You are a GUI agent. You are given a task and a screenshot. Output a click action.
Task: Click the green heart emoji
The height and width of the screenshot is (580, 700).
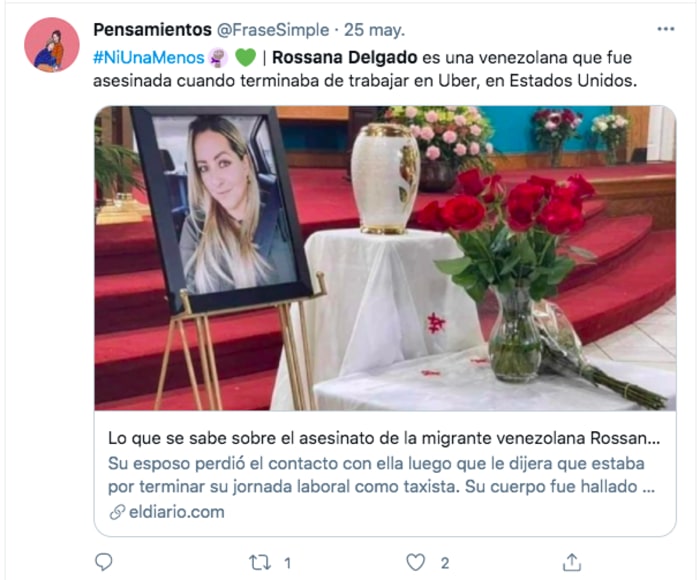(245, 58)
